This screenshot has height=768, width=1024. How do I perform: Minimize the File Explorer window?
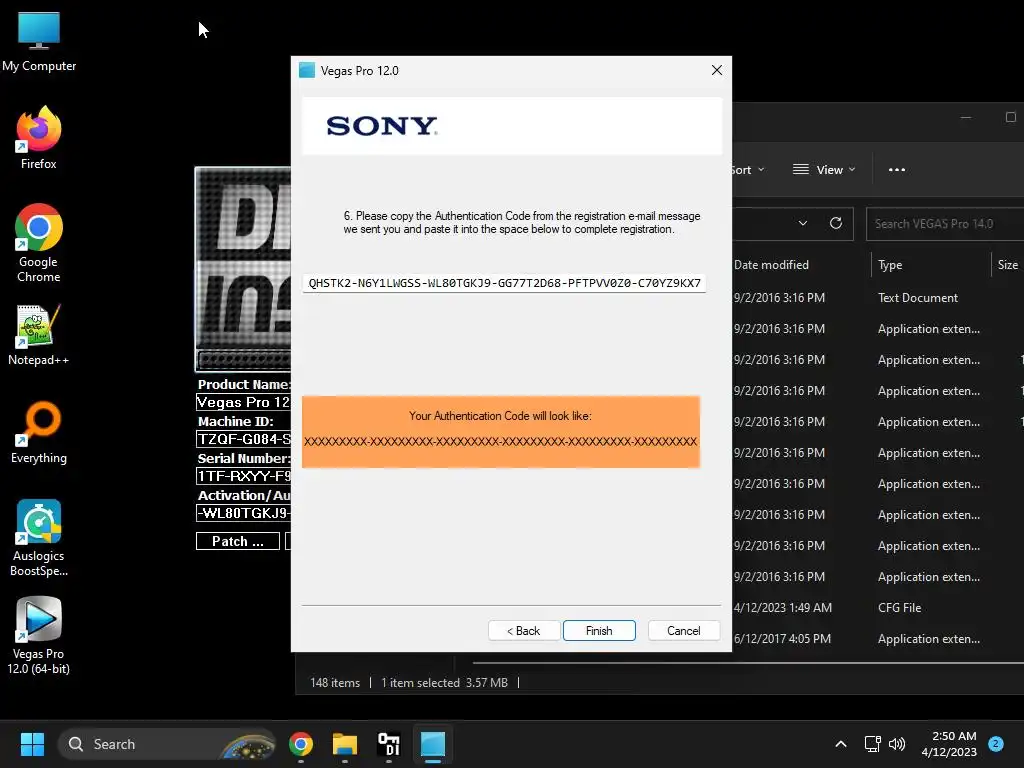pyautogui.click(x=966, y=118)
